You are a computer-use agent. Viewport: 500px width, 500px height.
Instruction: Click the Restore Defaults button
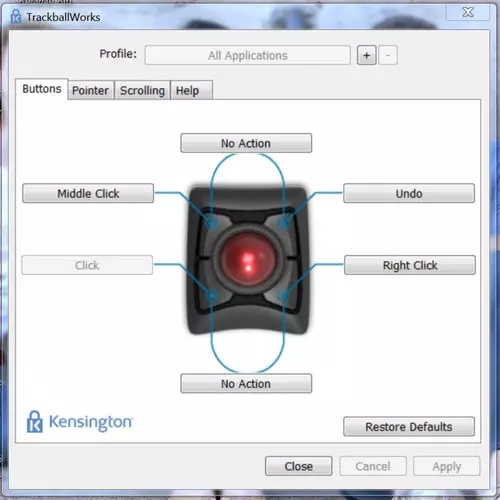pos(409,427)
